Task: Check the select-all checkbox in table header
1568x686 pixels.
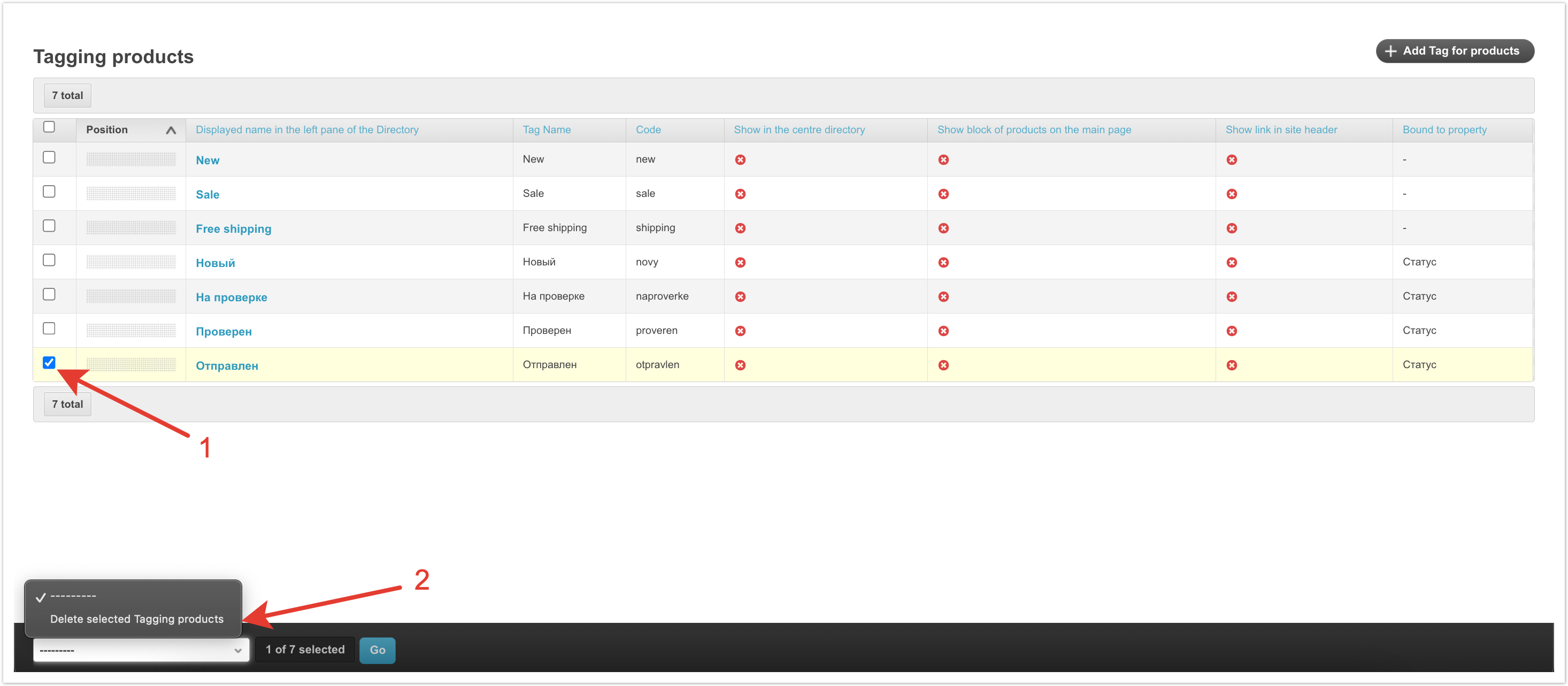Action: coord(49,127)
